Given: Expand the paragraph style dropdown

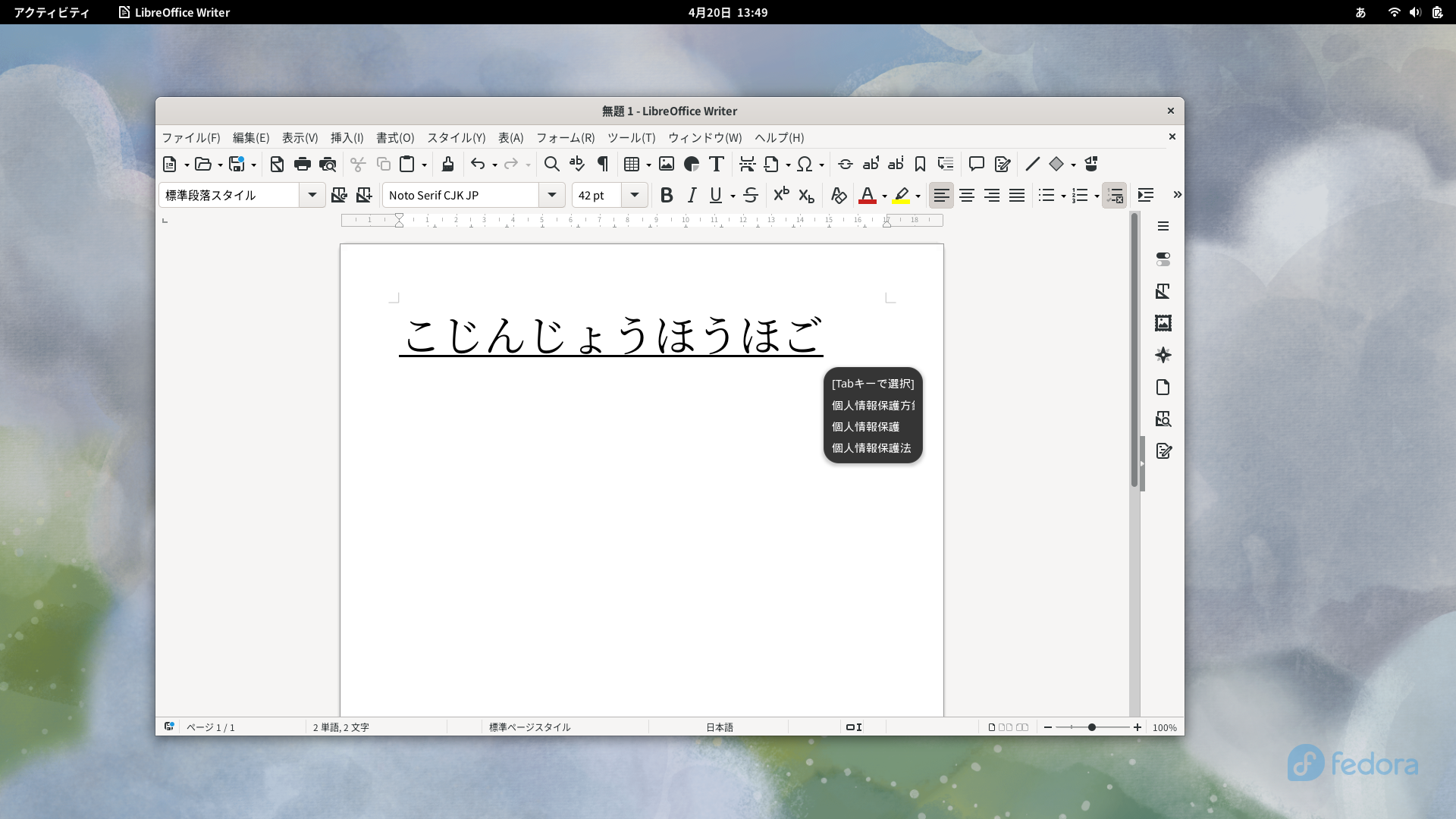Looking at the screenshot, I should (312, 196).
